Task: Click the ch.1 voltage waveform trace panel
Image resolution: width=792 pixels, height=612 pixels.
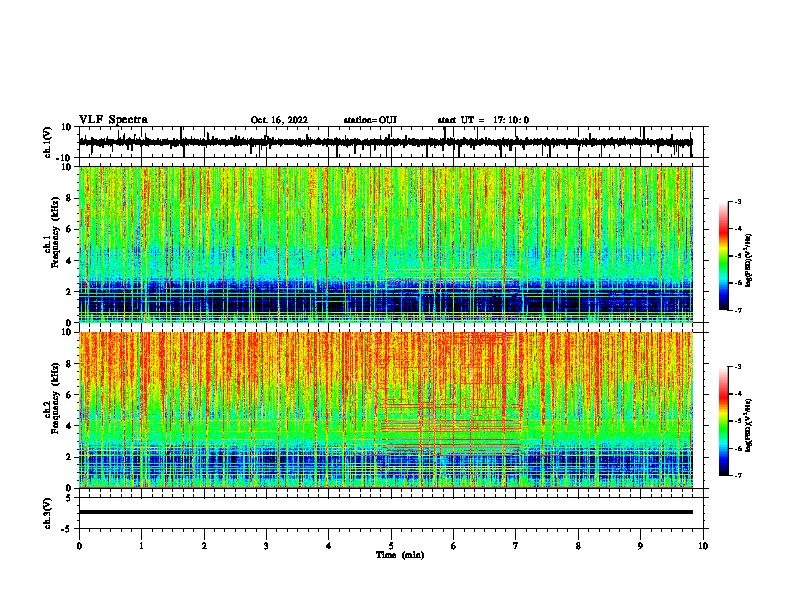Action: [x=390, y=142]
